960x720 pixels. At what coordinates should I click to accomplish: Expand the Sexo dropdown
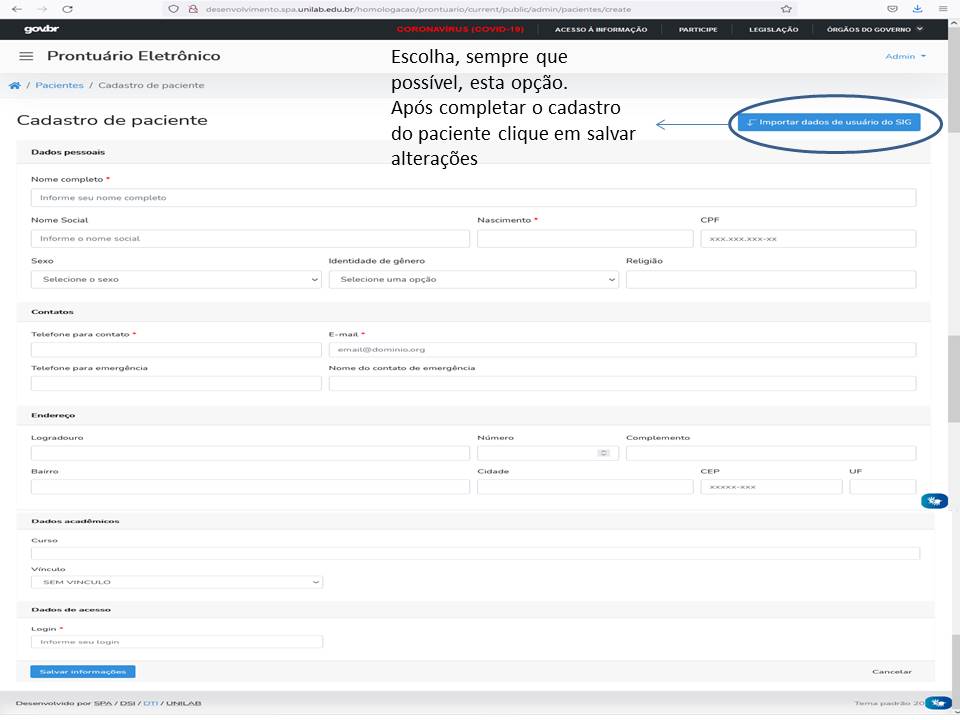tap(176, 280)
